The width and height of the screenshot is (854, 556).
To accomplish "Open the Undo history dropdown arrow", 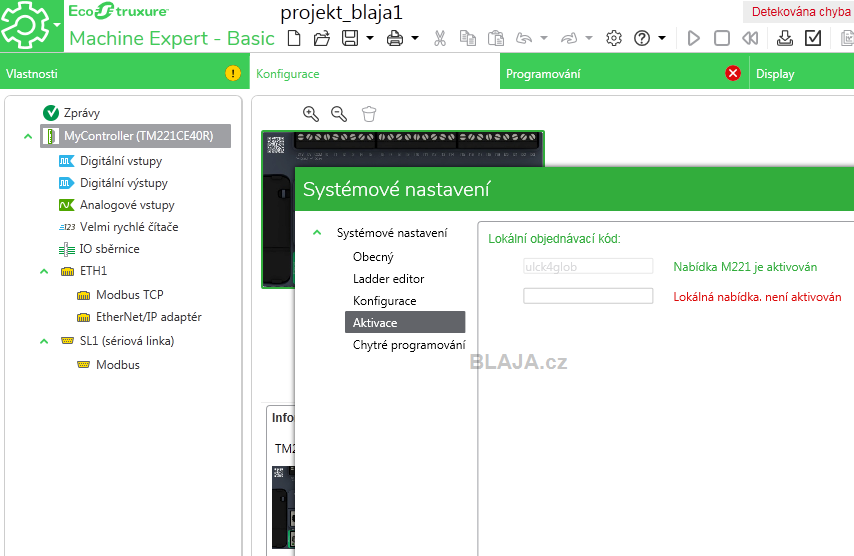I will pyautogui.click(x=544, y=38).
